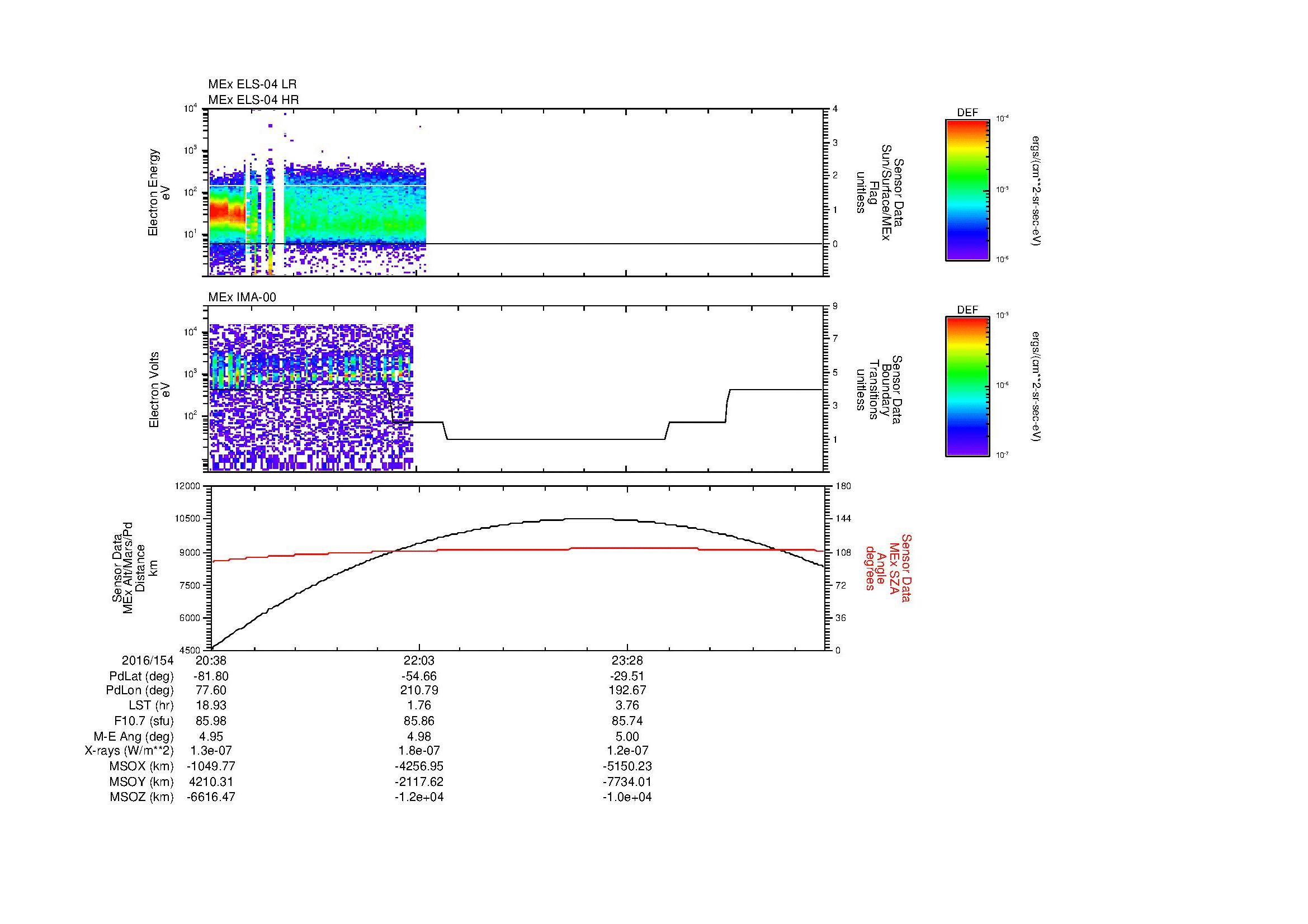Click the LST value 18.93
The height and width of the screenshot is (924, 1308).
pos(211,707)
